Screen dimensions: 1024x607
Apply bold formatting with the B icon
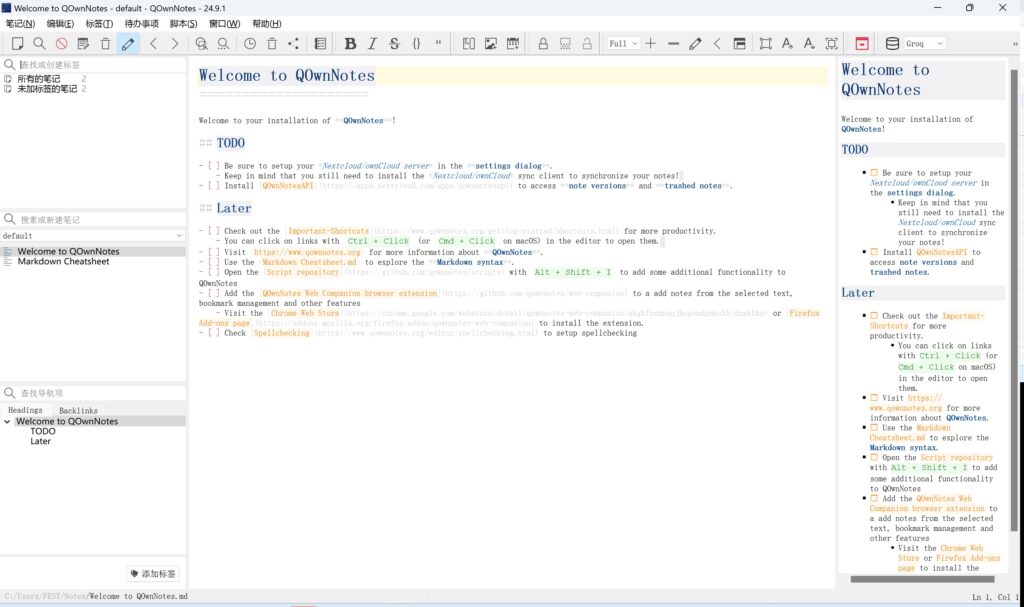point(350,44)
